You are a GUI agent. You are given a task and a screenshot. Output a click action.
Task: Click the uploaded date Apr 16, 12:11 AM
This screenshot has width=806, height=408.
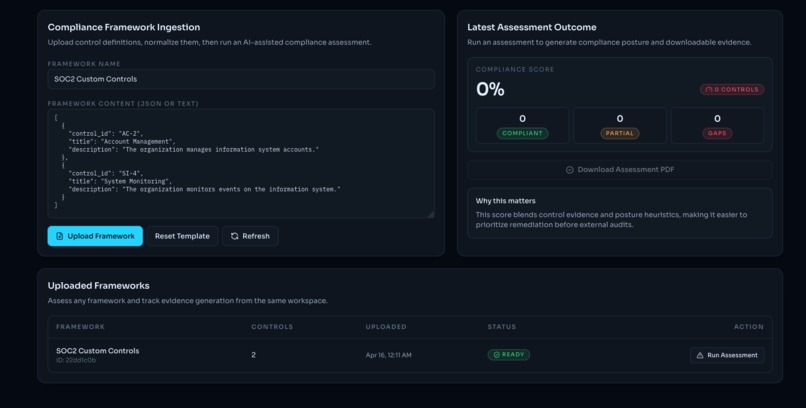tap(389, 355)
